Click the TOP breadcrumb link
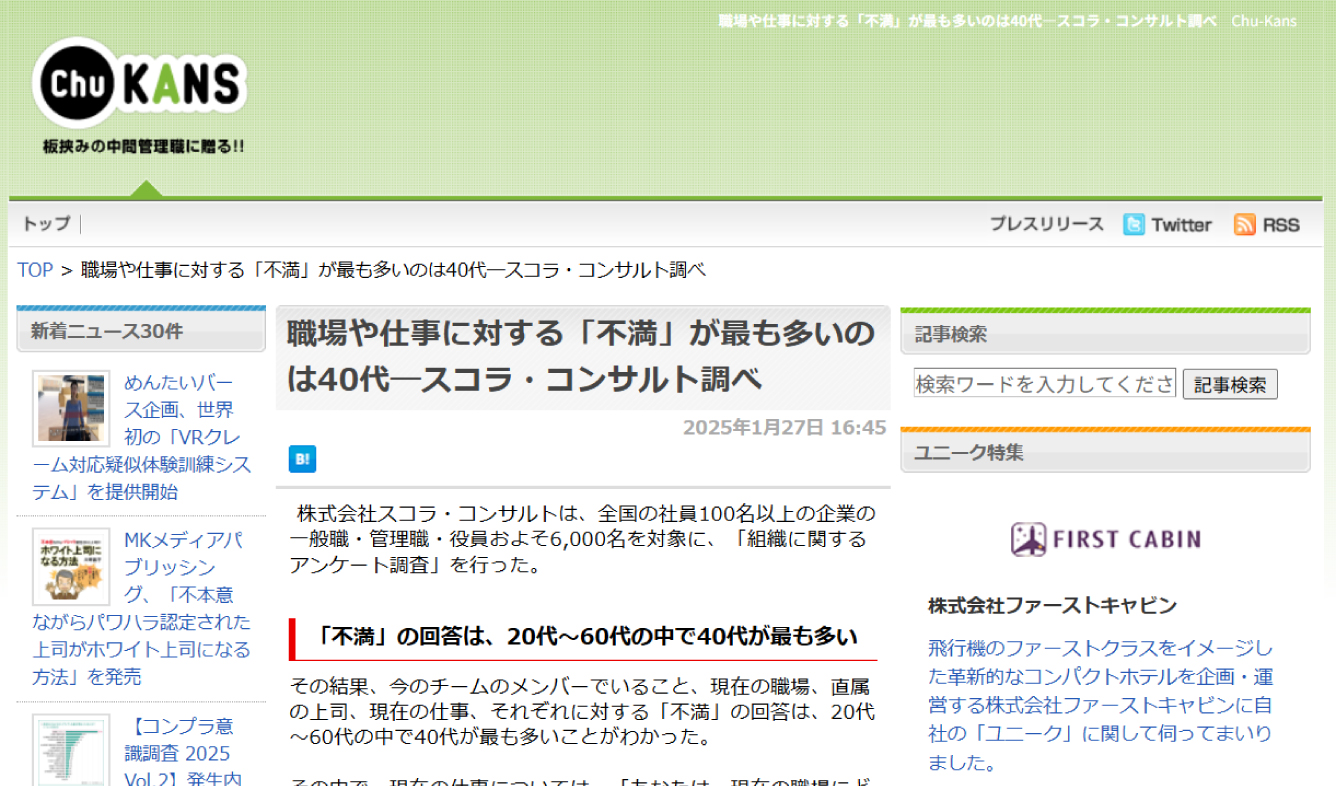 [x=35, y=270]
